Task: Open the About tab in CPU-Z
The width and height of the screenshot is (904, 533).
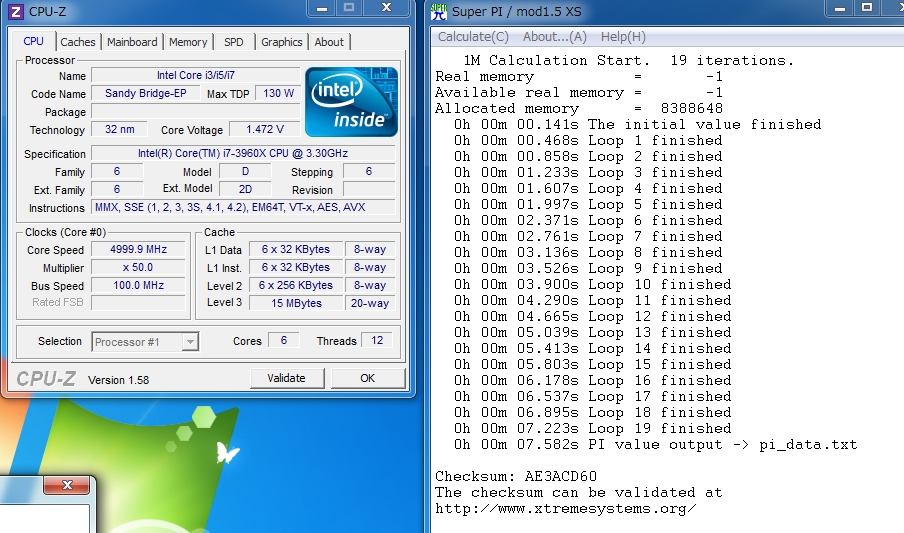Action: tap(329, 42)
